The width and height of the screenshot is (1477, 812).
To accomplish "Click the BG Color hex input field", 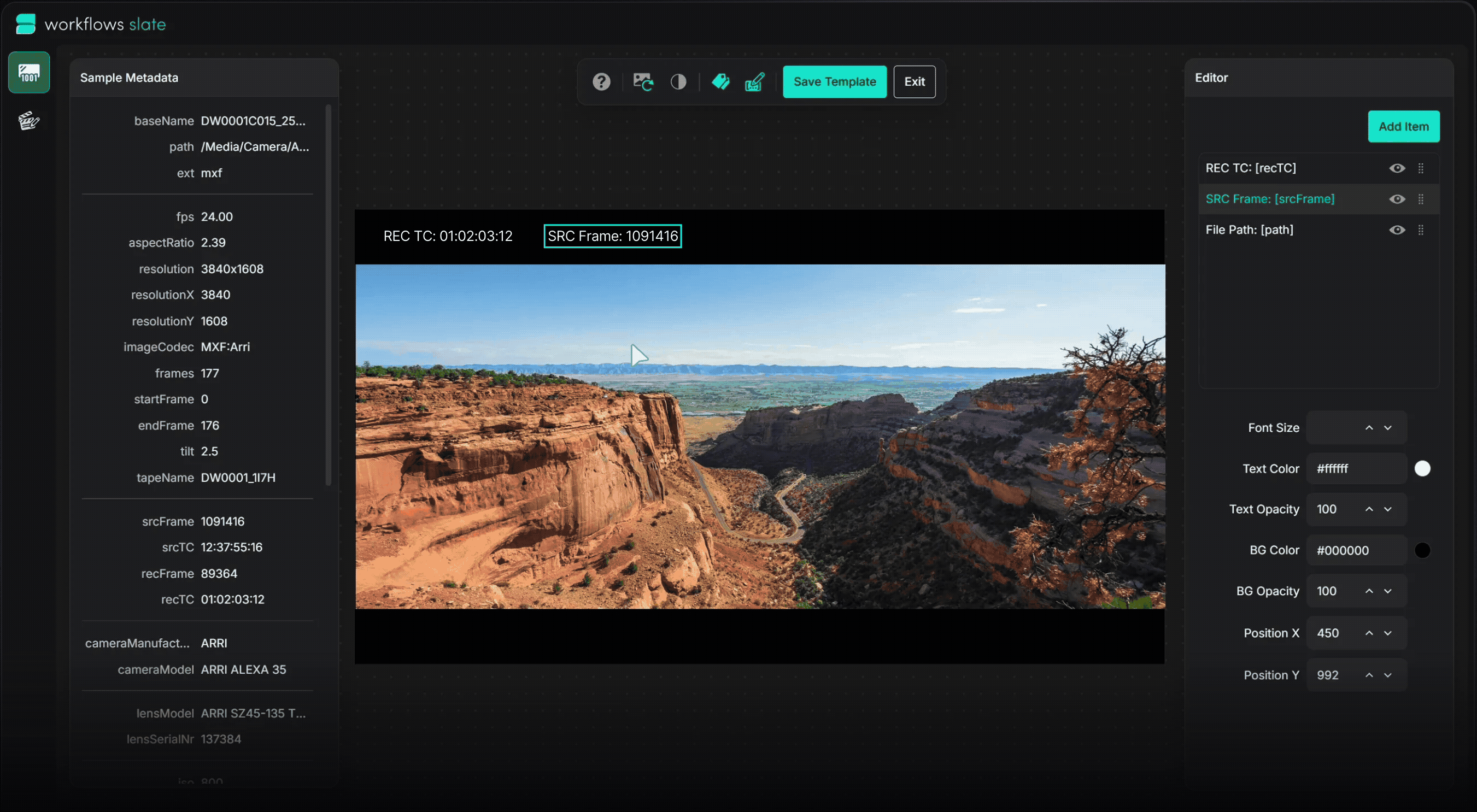I will point(1356,550).
